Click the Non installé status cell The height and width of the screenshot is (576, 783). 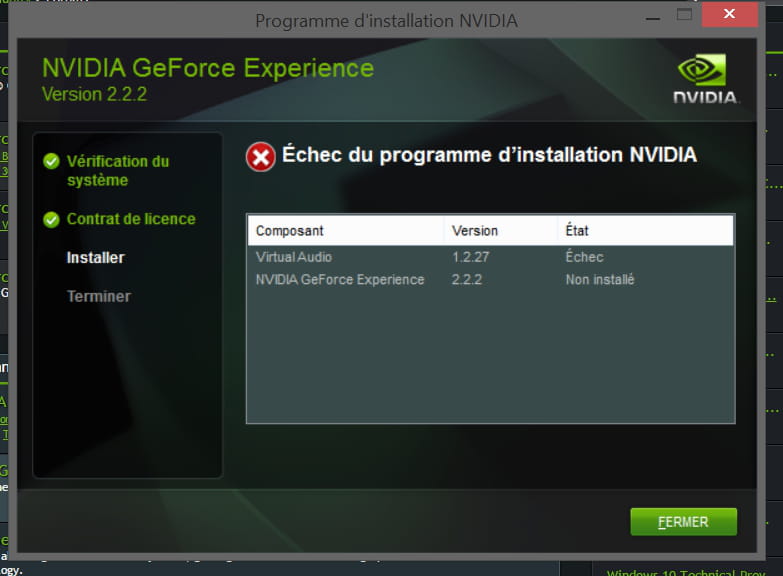(x=600, y=279)
